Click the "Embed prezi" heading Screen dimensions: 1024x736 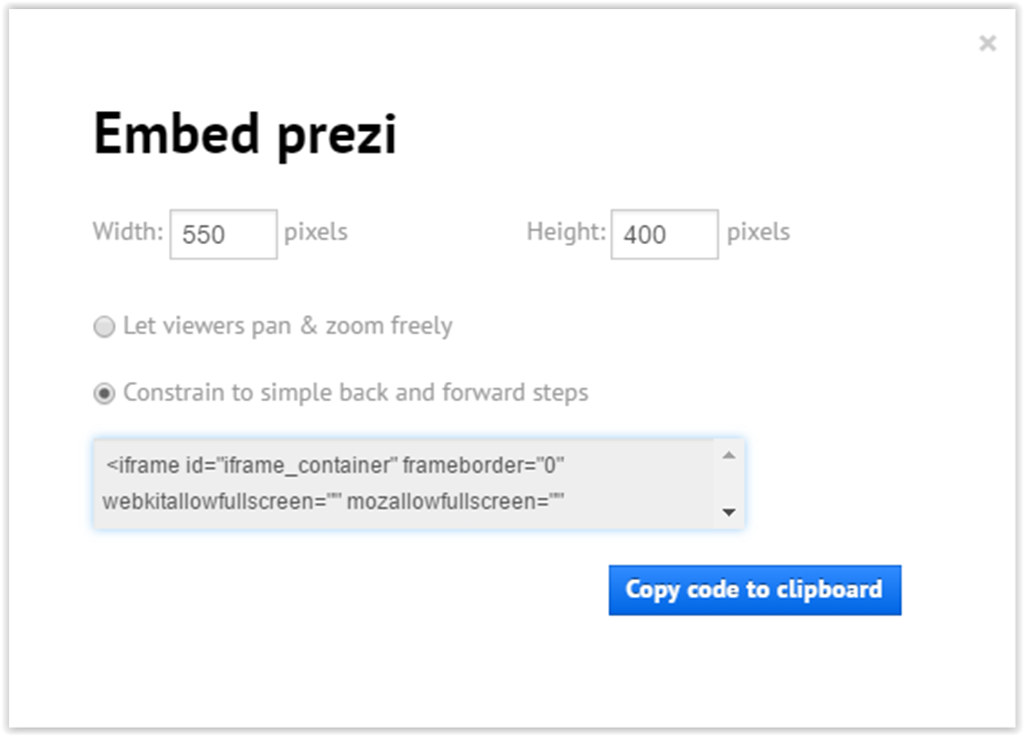point(245,134)
